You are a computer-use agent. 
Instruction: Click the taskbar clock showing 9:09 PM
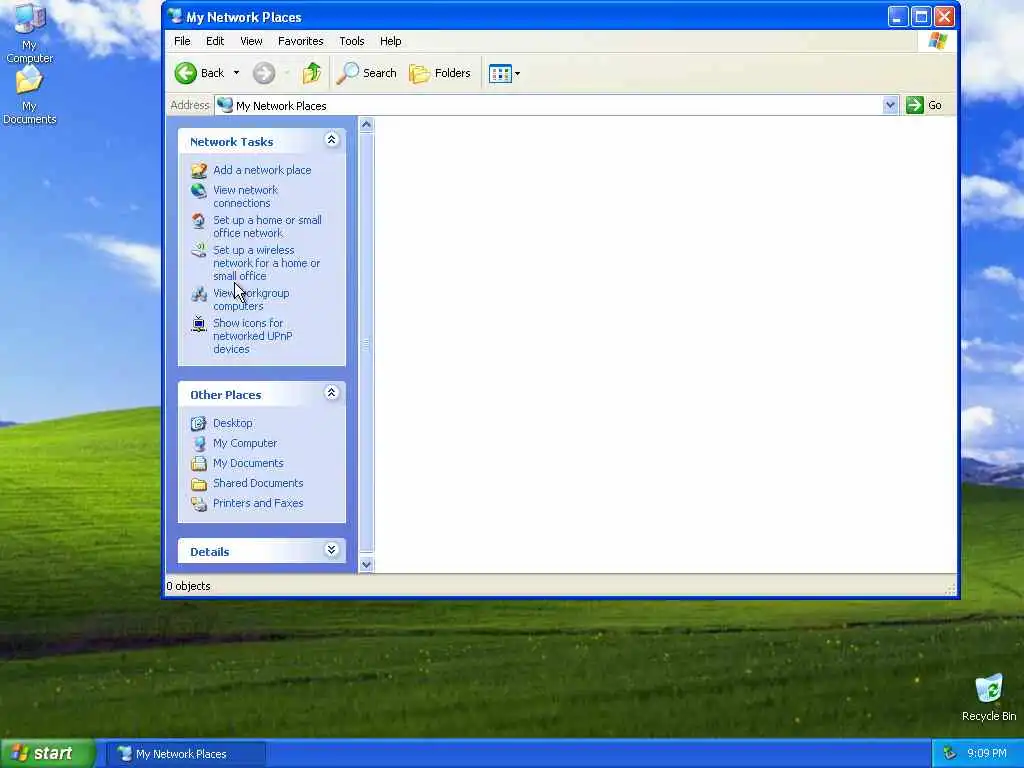987,754
